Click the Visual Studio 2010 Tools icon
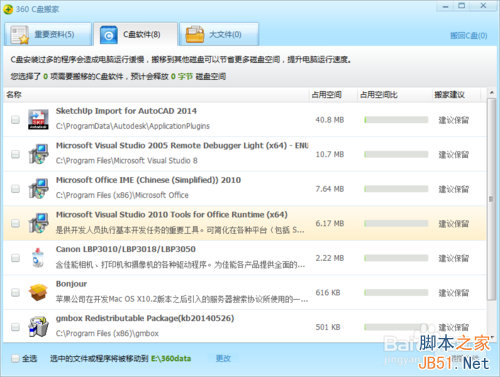The width and height of the screenshot is (500, 377). tap(38, 223)
